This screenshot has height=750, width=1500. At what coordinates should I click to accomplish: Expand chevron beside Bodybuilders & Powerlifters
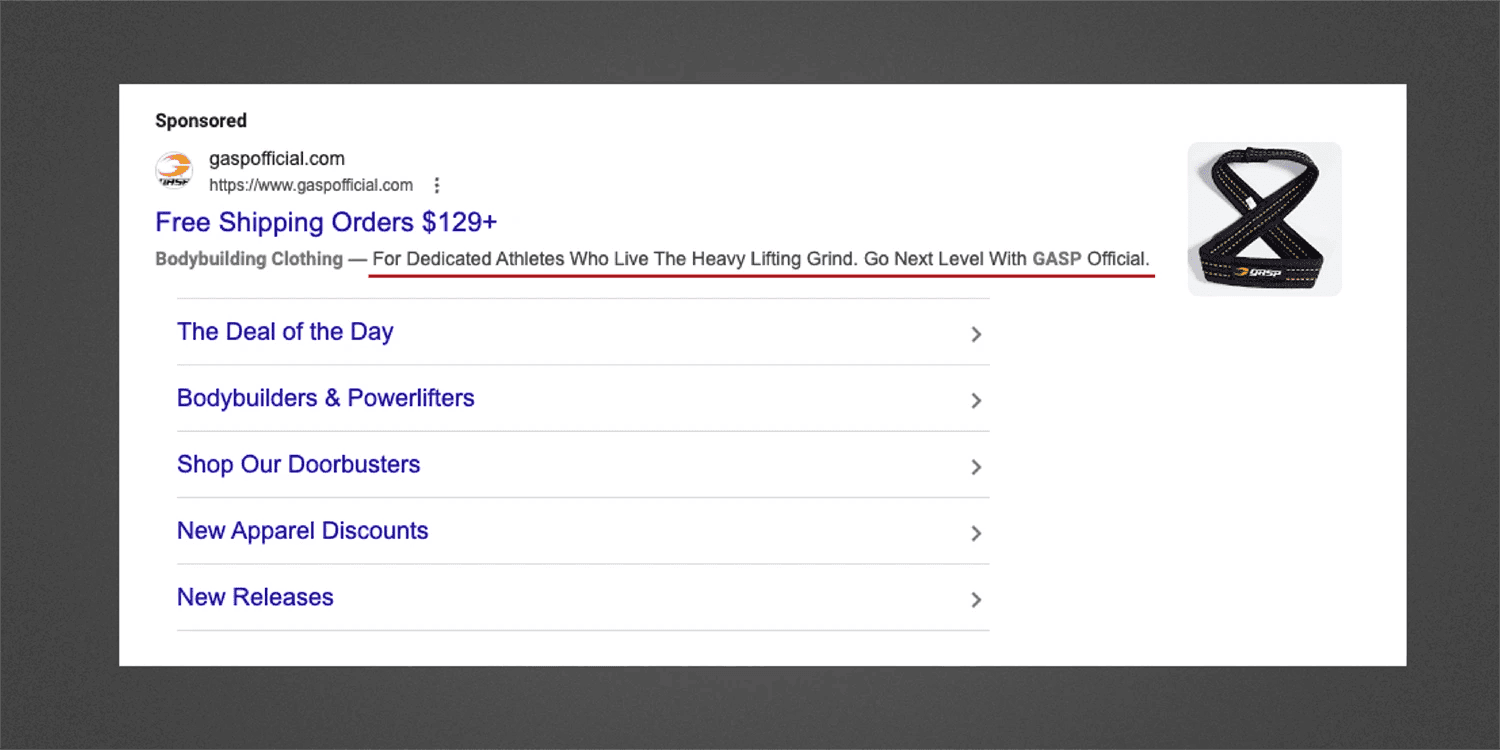click(977, 400)
